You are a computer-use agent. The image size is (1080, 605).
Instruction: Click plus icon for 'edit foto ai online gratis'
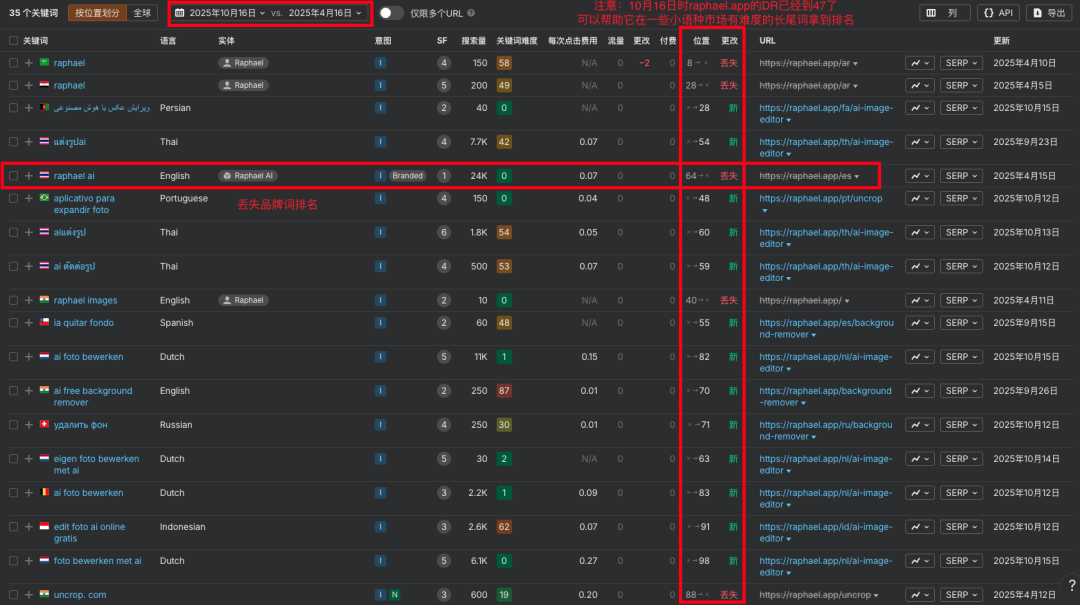coord(29,526)
